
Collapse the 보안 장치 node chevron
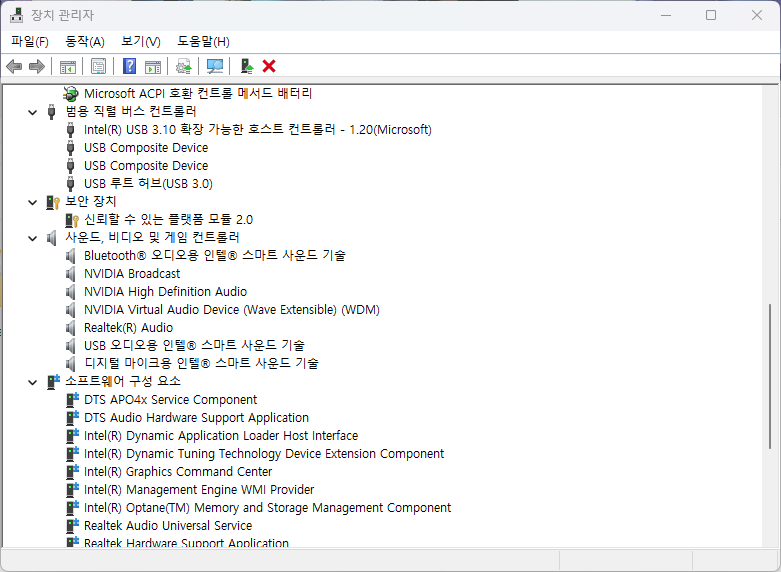pos(32,202)
